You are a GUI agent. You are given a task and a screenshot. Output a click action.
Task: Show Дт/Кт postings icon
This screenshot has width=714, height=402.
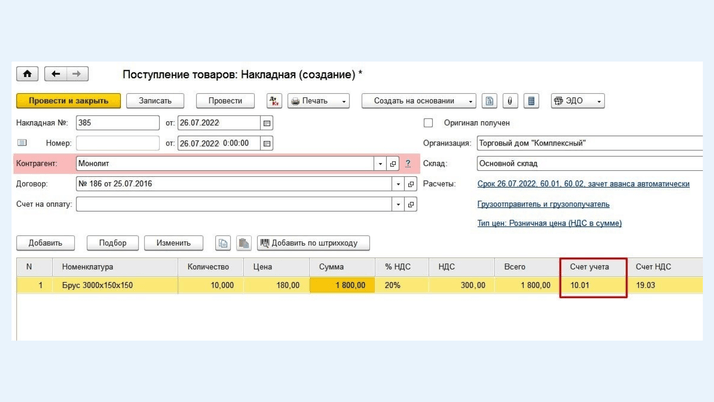pyautogui.click(x=274, y=101)
